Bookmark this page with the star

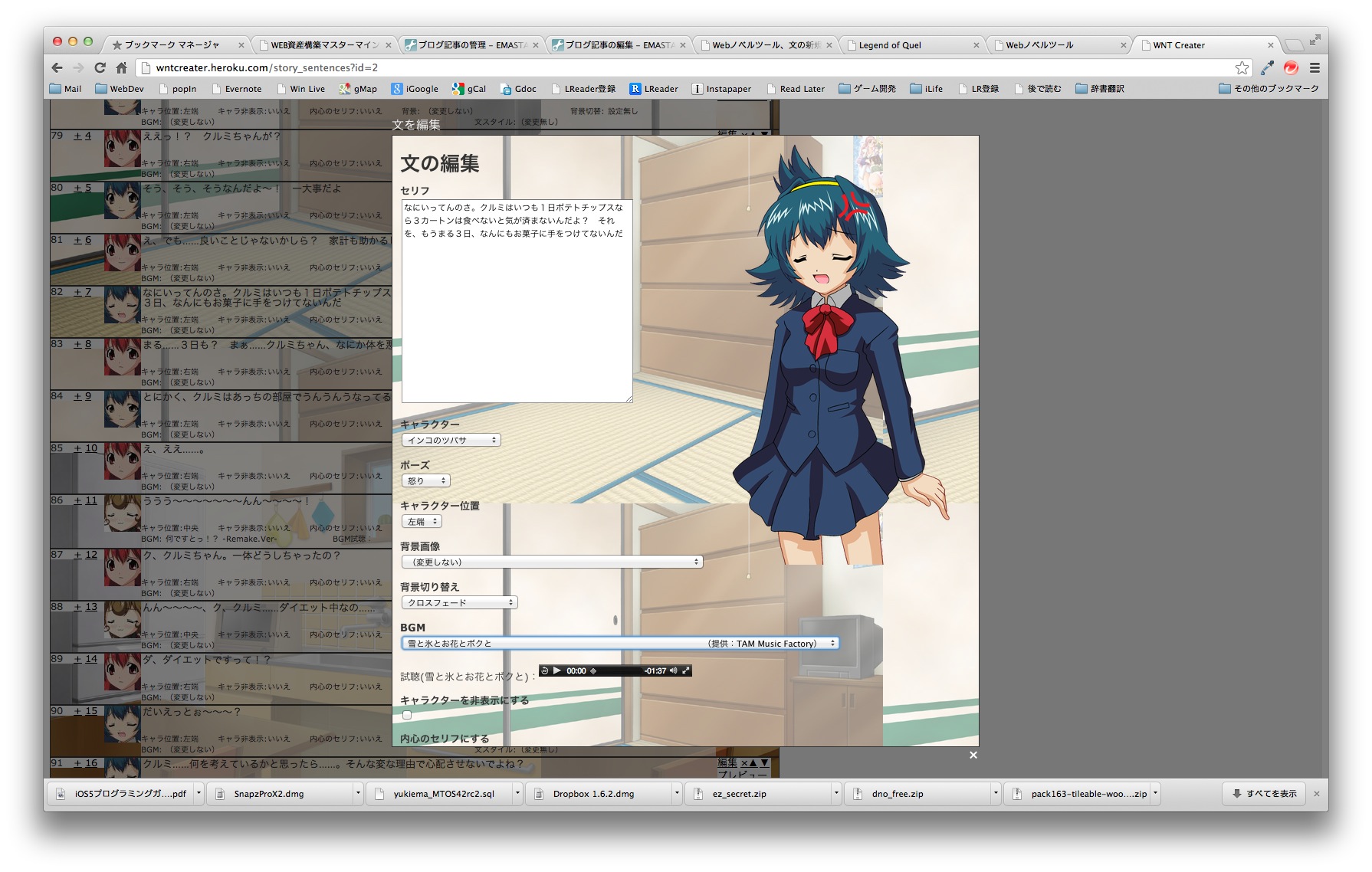coord(1242,67)
